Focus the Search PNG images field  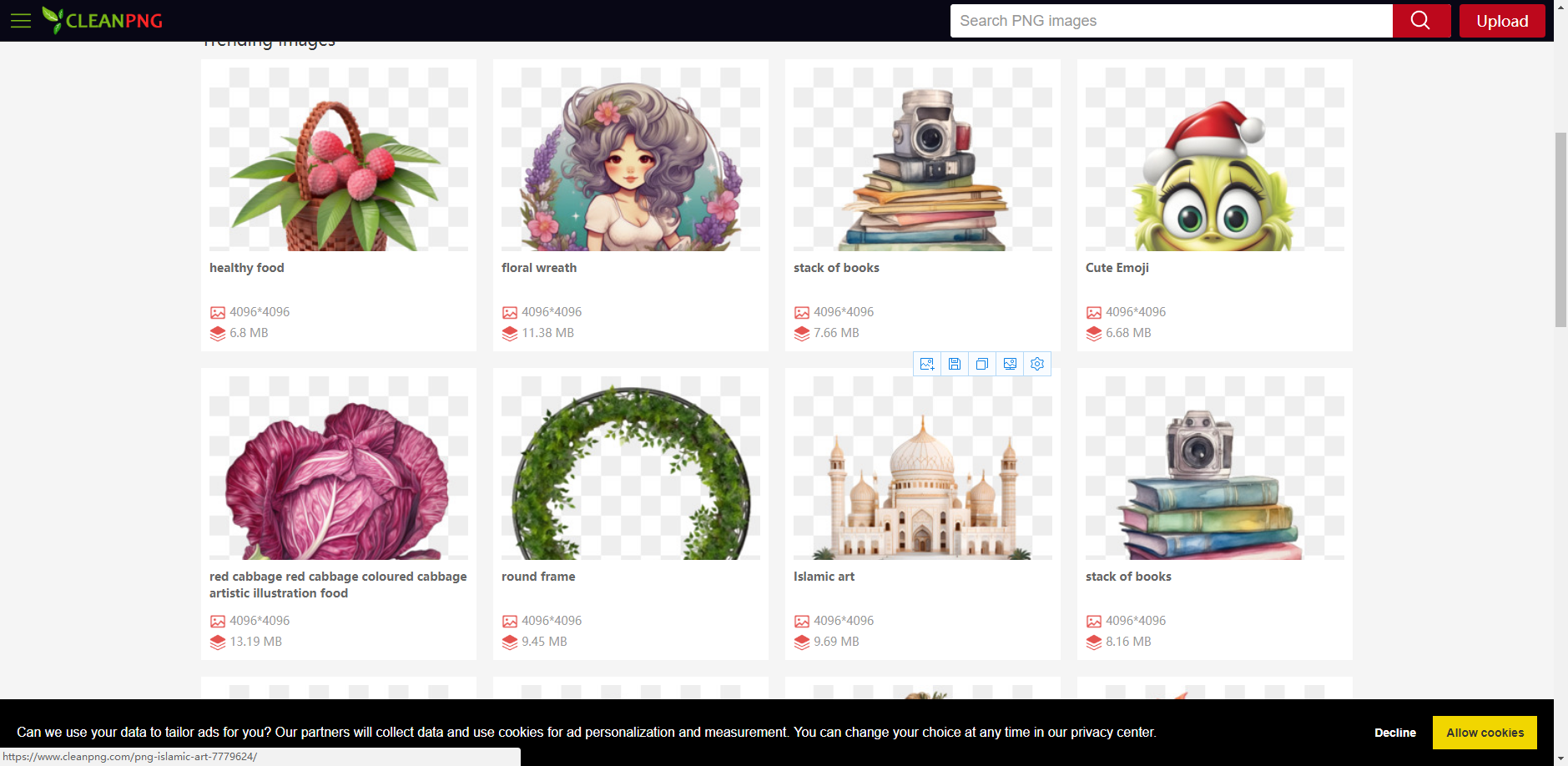[x=1172, y=21]
